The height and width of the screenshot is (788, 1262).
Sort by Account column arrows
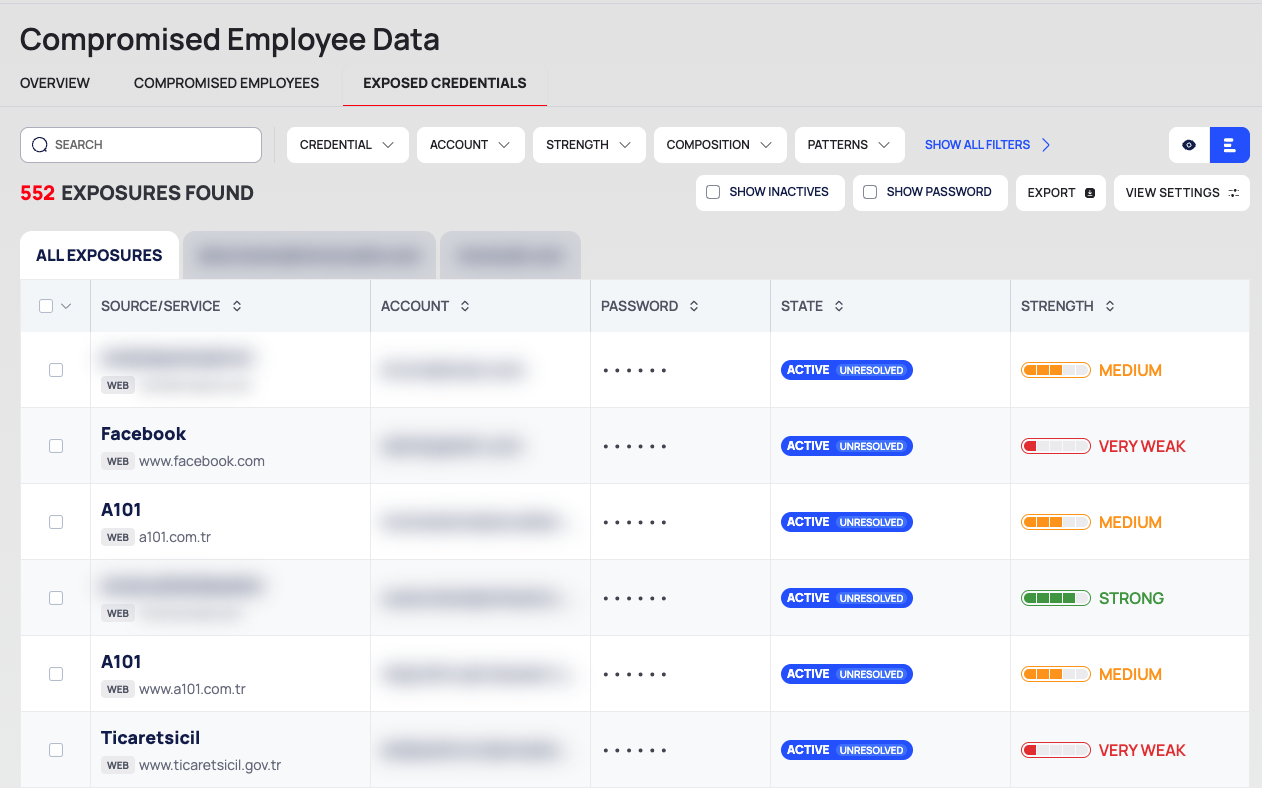coord(465,306)
